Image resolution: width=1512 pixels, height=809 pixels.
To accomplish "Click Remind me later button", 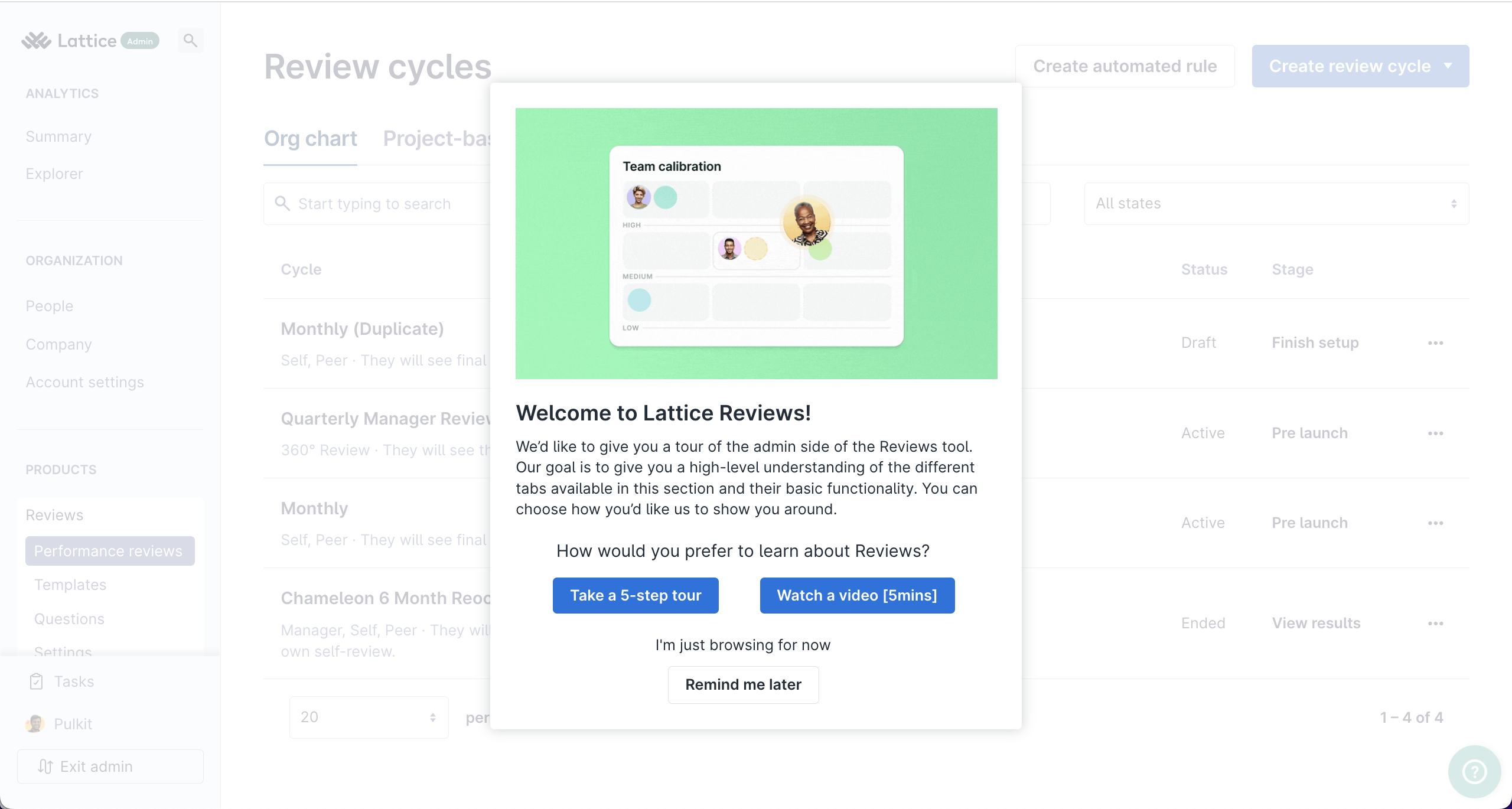I will click(743, 684).
